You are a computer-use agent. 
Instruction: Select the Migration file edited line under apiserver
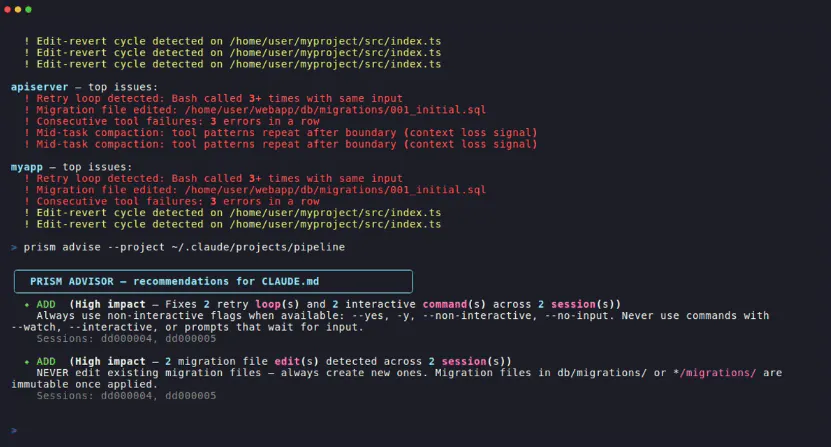click(x=255, y=110)
